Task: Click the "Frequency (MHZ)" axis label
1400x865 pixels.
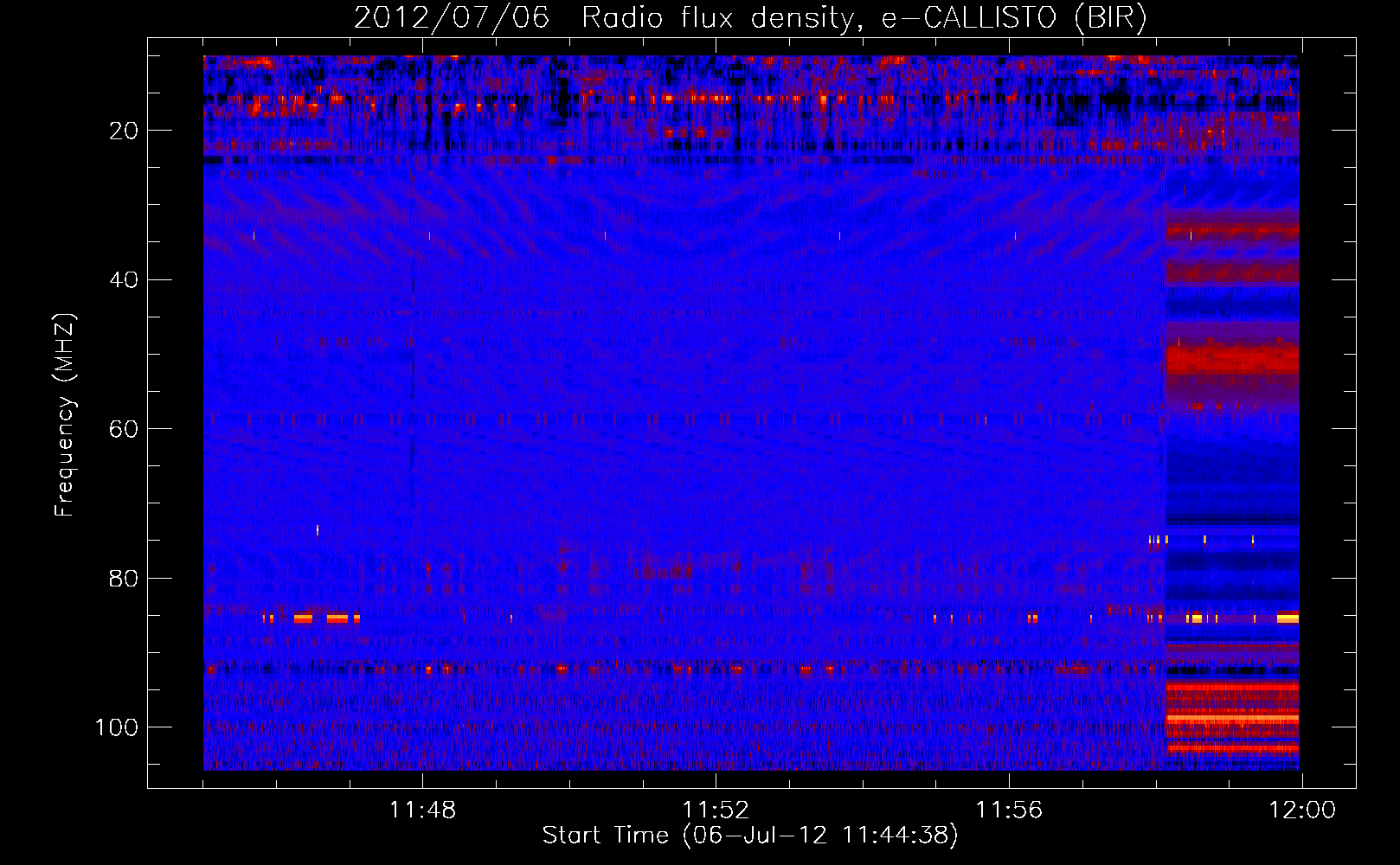Action: [x=65, y=414]
